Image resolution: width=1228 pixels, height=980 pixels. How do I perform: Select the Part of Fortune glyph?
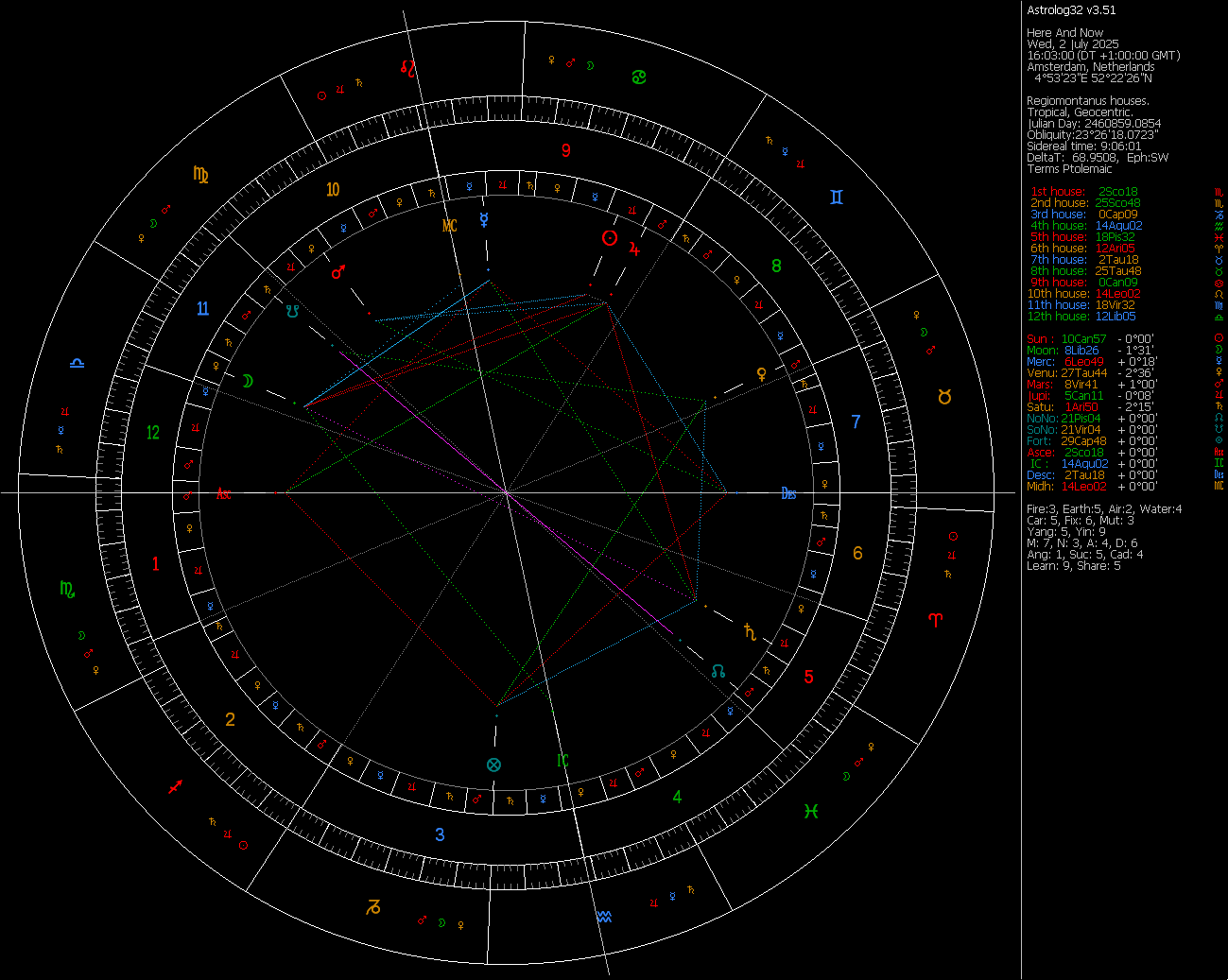click(493, 765)
